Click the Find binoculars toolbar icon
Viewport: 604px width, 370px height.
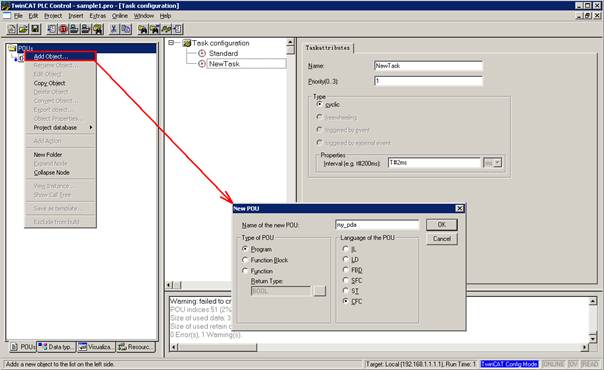coord(143,29)
